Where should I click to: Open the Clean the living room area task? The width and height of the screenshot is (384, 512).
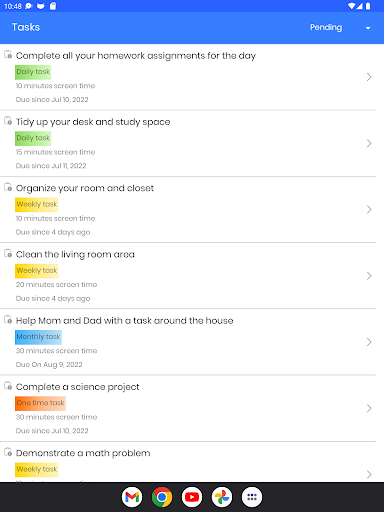point(188,276)
